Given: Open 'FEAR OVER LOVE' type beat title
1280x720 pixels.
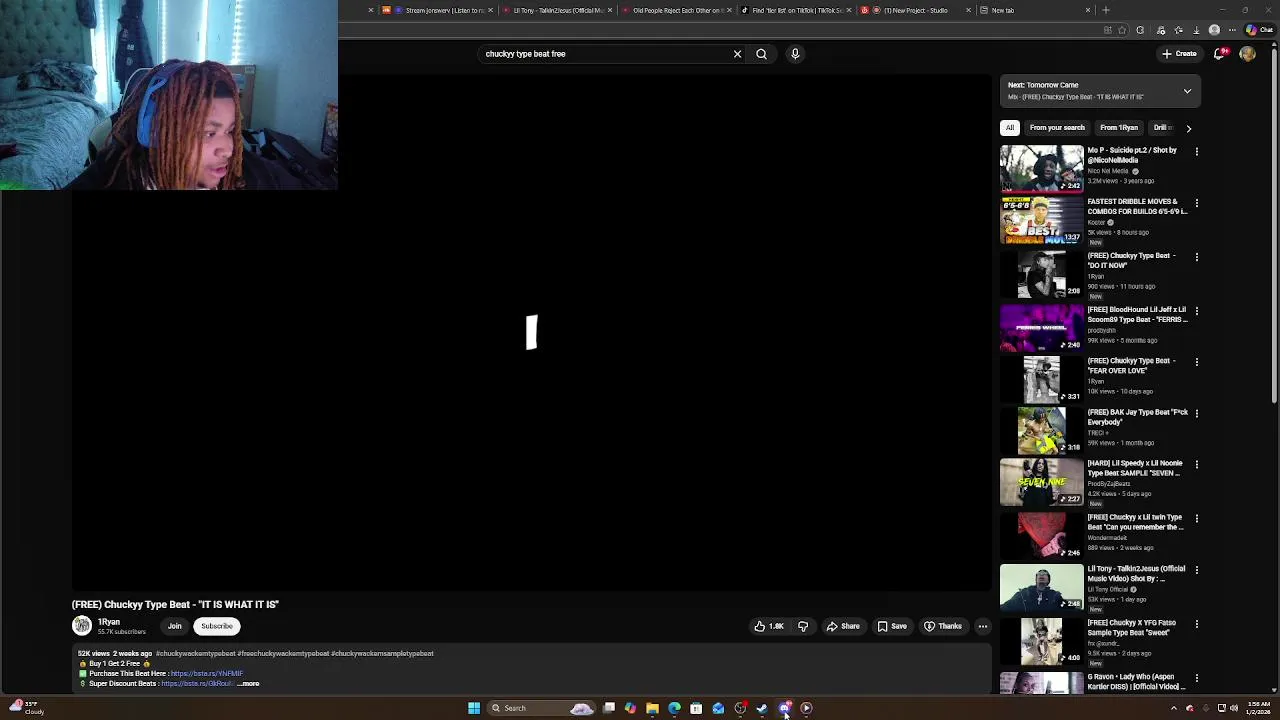Looking at the screenshot, I should click(1131, 365).
